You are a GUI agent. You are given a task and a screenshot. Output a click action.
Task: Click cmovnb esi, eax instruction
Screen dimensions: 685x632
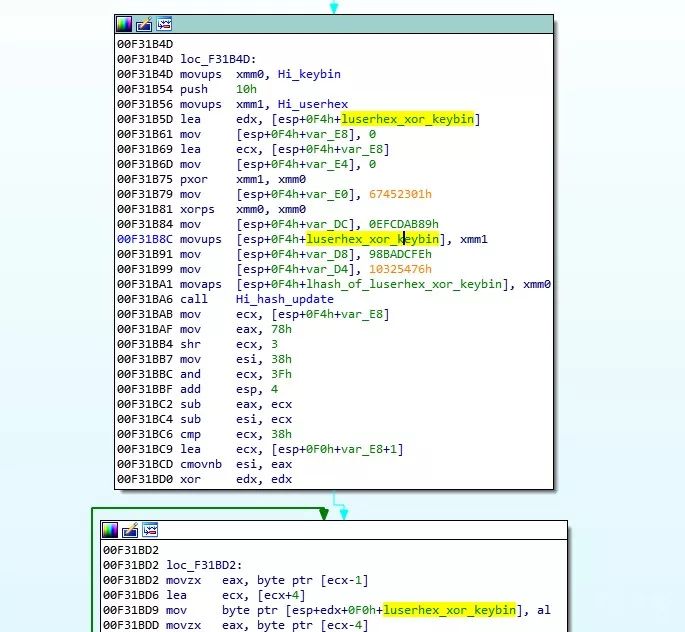click(x=236, y=464)
